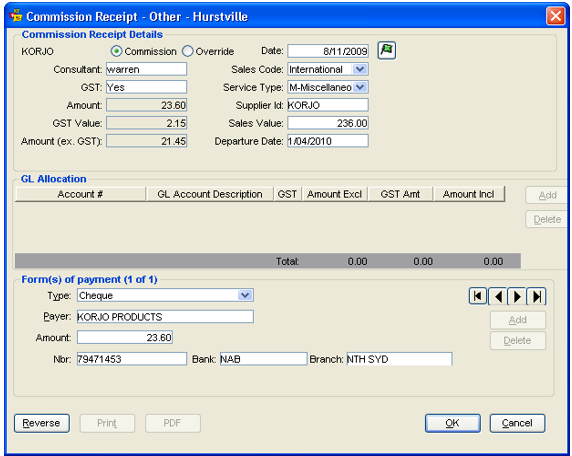
Task: Click the Cancel button
Action: pyautogui.click(x=517, y=423)
